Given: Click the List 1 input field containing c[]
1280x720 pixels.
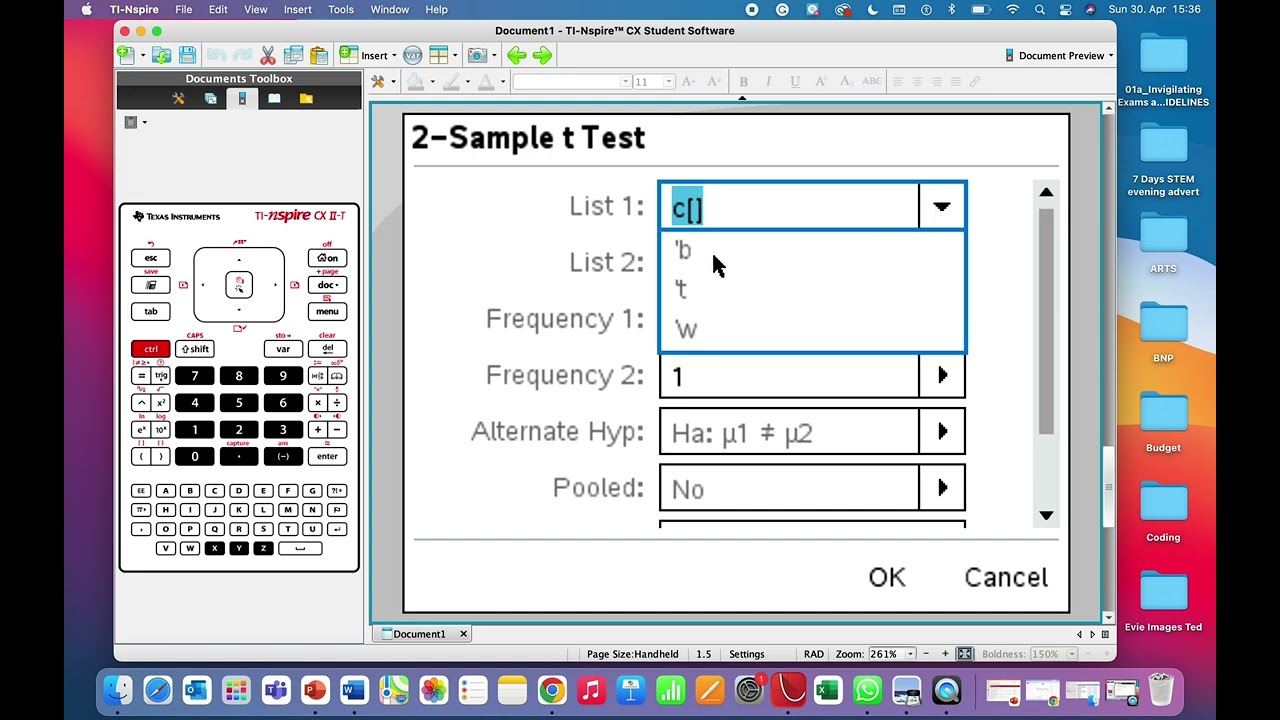Looking at the screenshot, I should pyautogui.click(x=789, y=206).
